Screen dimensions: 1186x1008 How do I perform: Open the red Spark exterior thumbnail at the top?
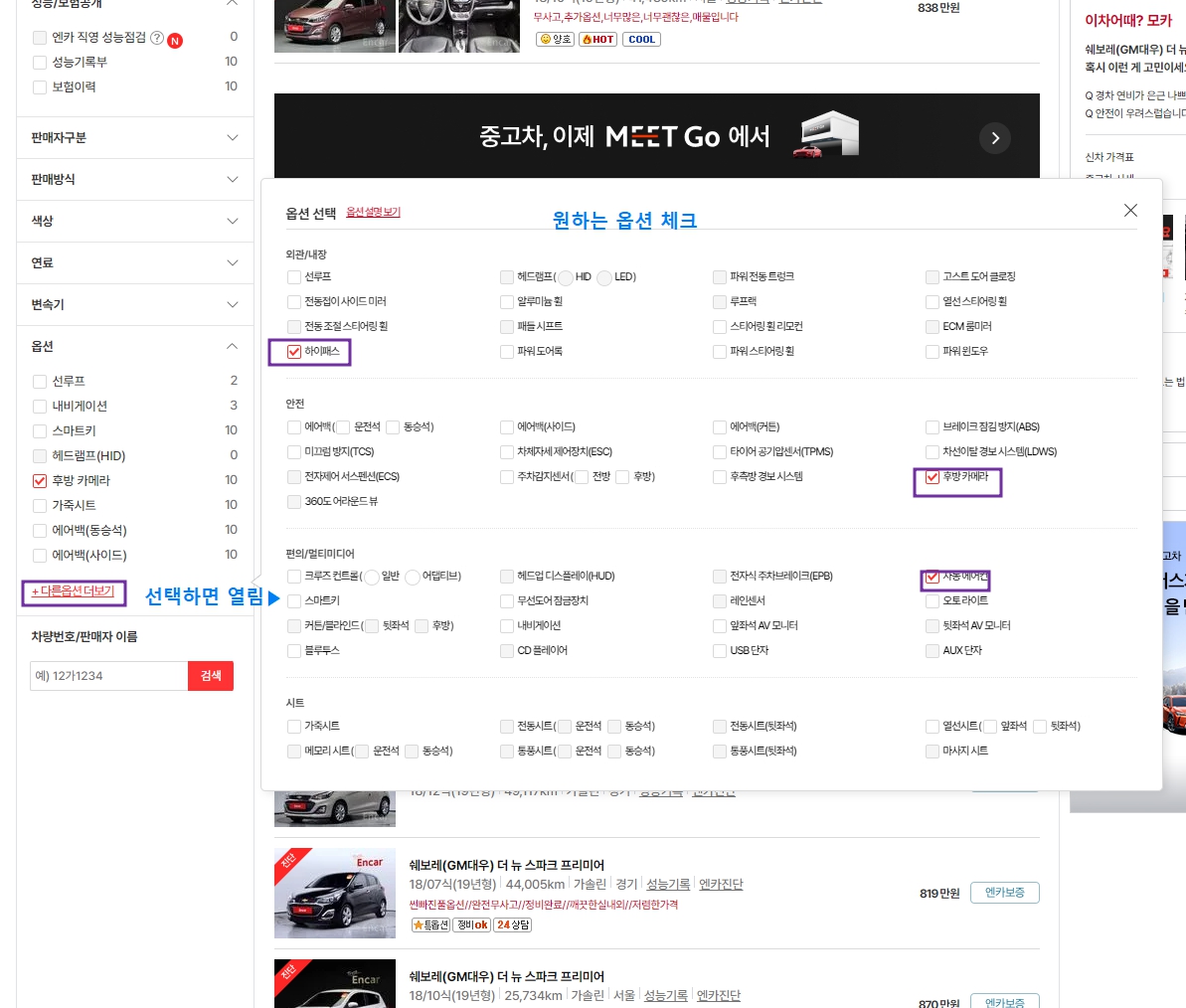click(334, 26)
